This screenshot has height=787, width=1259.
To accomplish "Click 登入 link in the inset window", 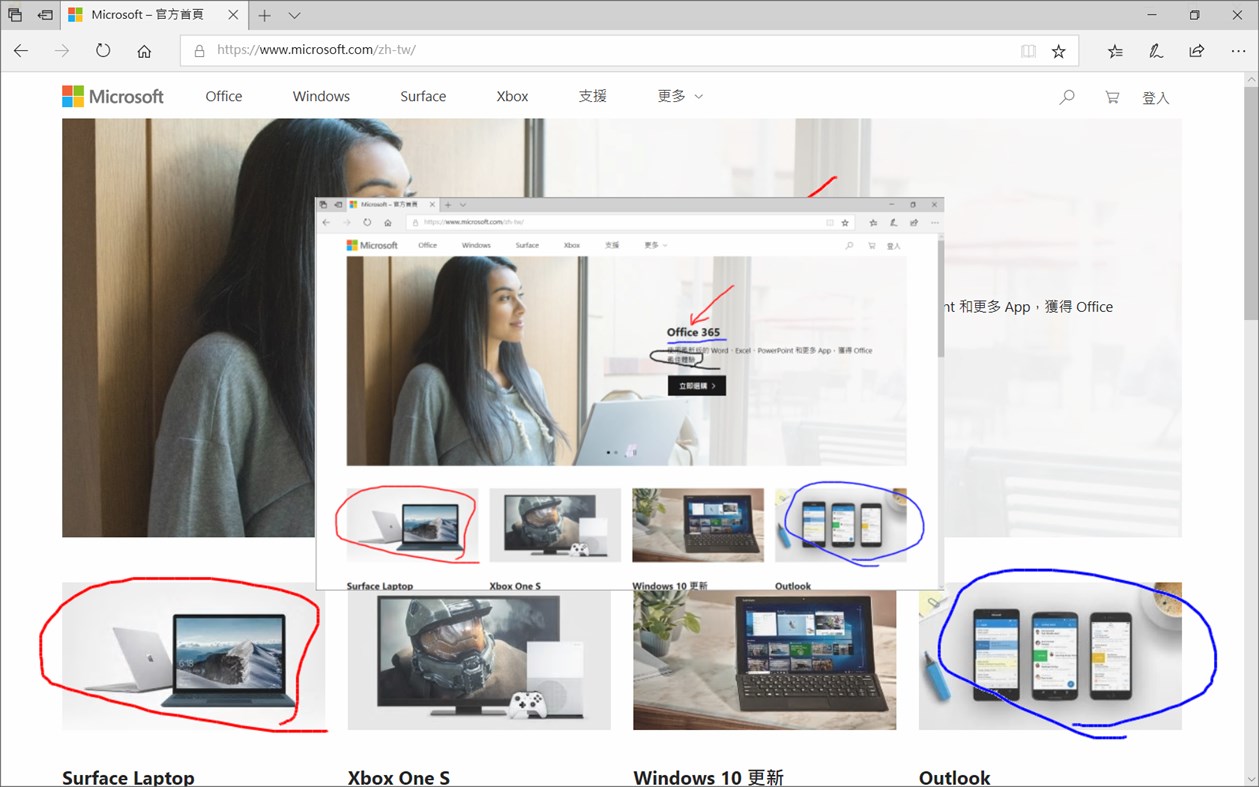I will [x=893, y=246].
